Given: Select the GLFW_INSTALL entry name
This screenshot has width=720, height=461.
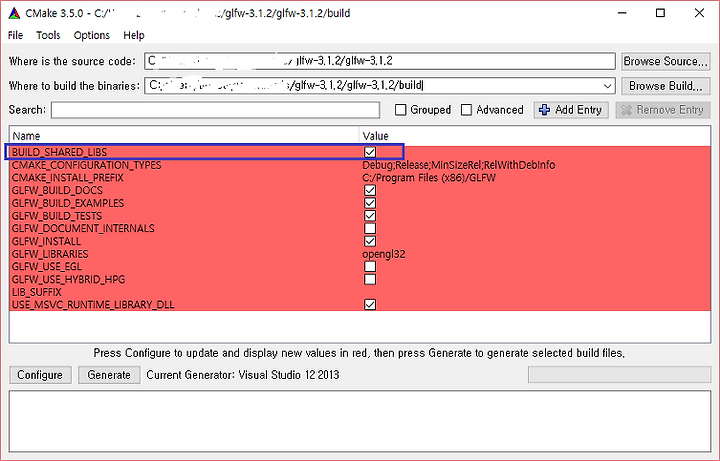Looking at the screenshot, I should tap(46, 241).
